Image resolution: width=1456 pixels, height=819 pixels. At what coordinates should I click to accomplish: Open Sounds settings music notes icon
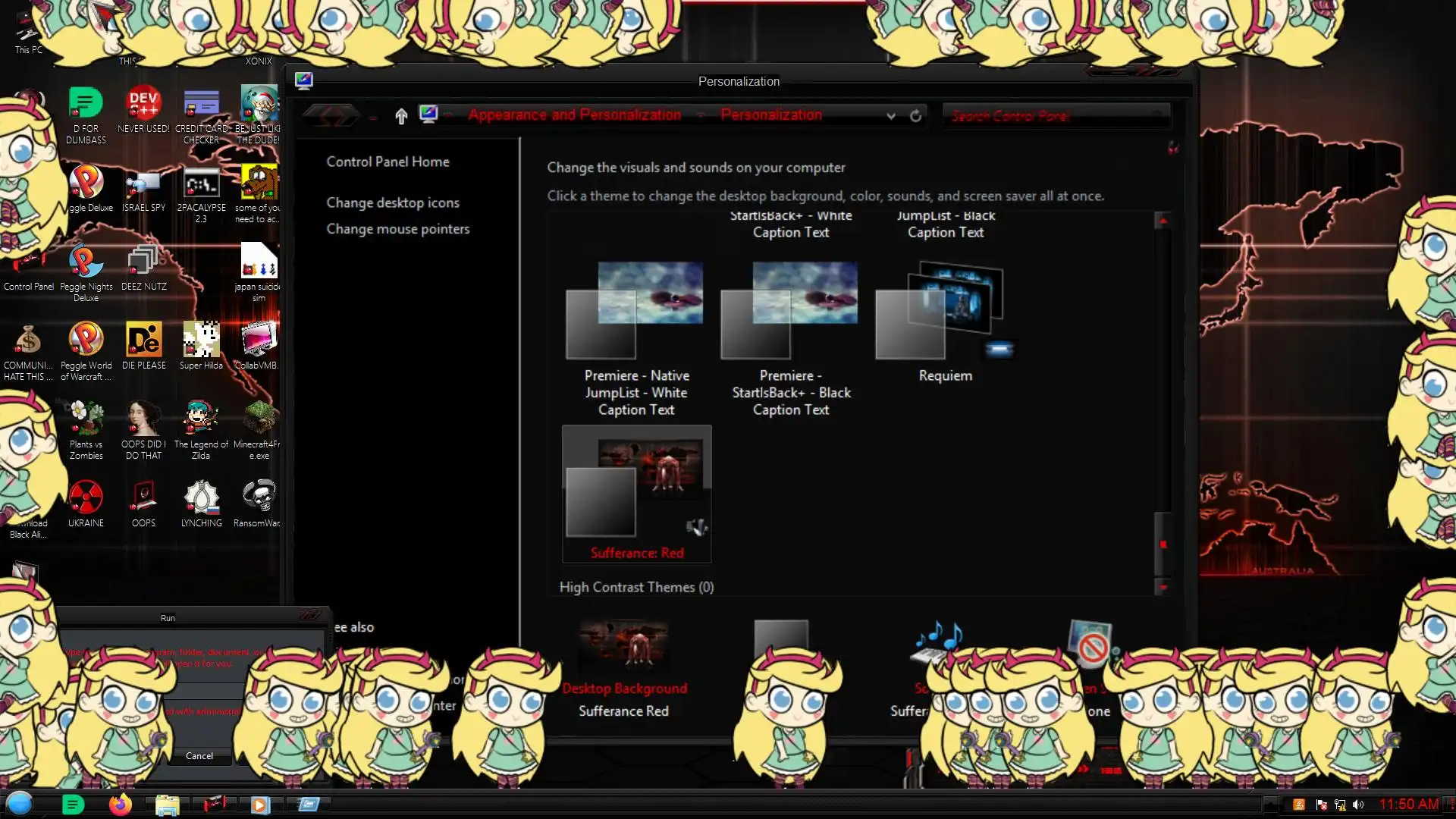[x=937, y=639]
